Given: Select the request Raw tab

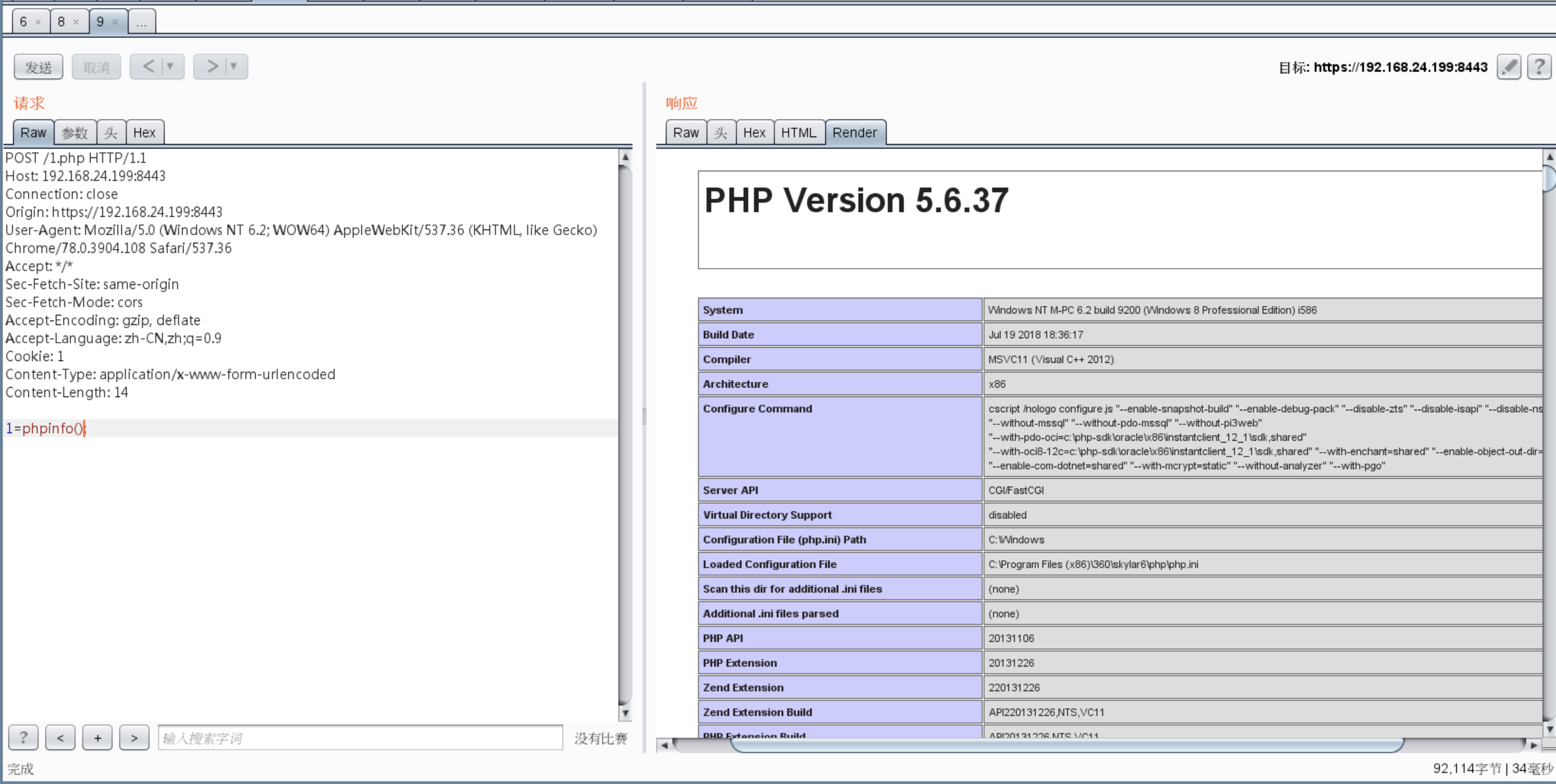Looking at the screenshot, I should tap(34, 132).
